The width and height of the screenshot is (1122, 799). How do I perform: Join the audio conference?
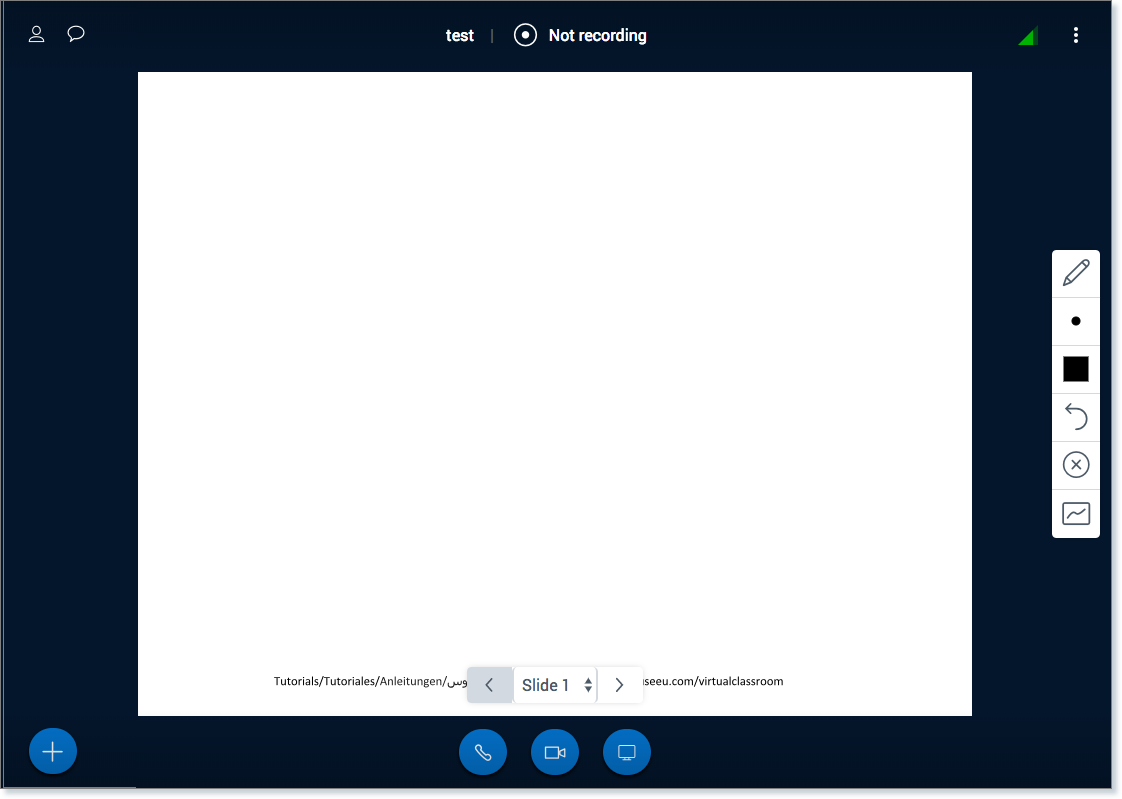pos(483,751)
